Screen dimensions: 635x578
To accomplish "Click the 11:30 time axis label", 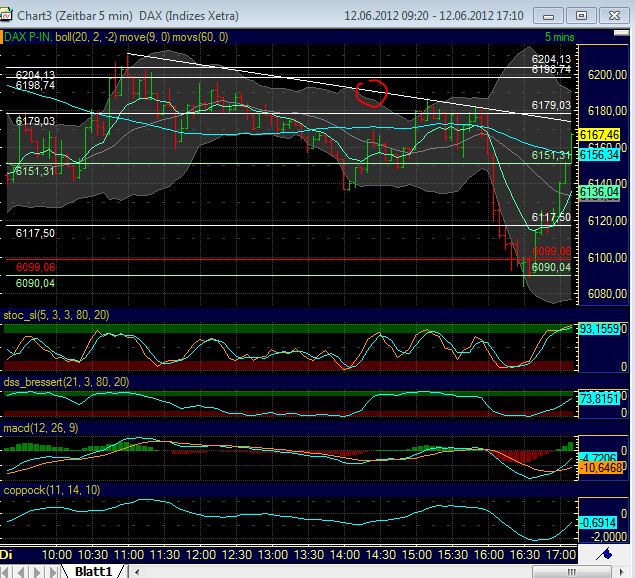I will coord(165,555).
